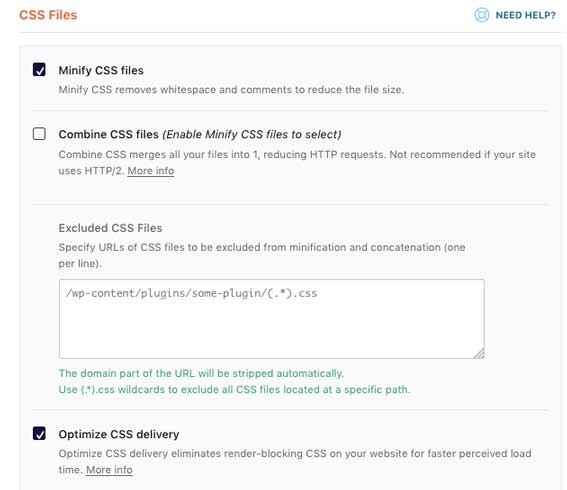Screen dimensions: 567x490
Task: Click the CSS Files section heading
Action: click(x=48, y=15)
